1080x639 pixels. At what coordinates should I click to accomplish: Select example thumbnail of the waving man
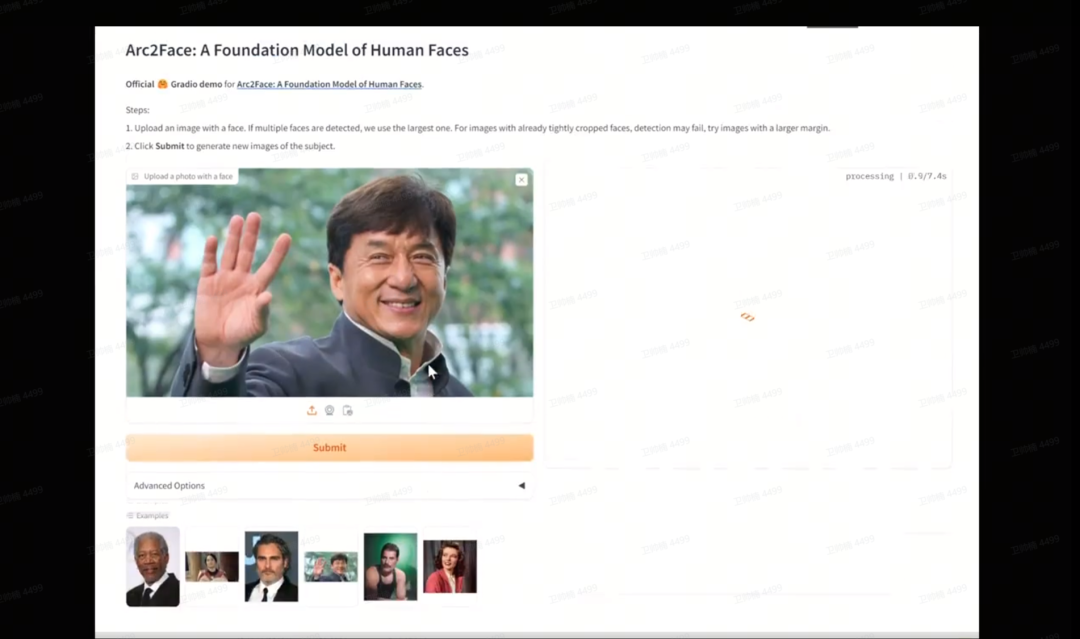tap(331, 567)
